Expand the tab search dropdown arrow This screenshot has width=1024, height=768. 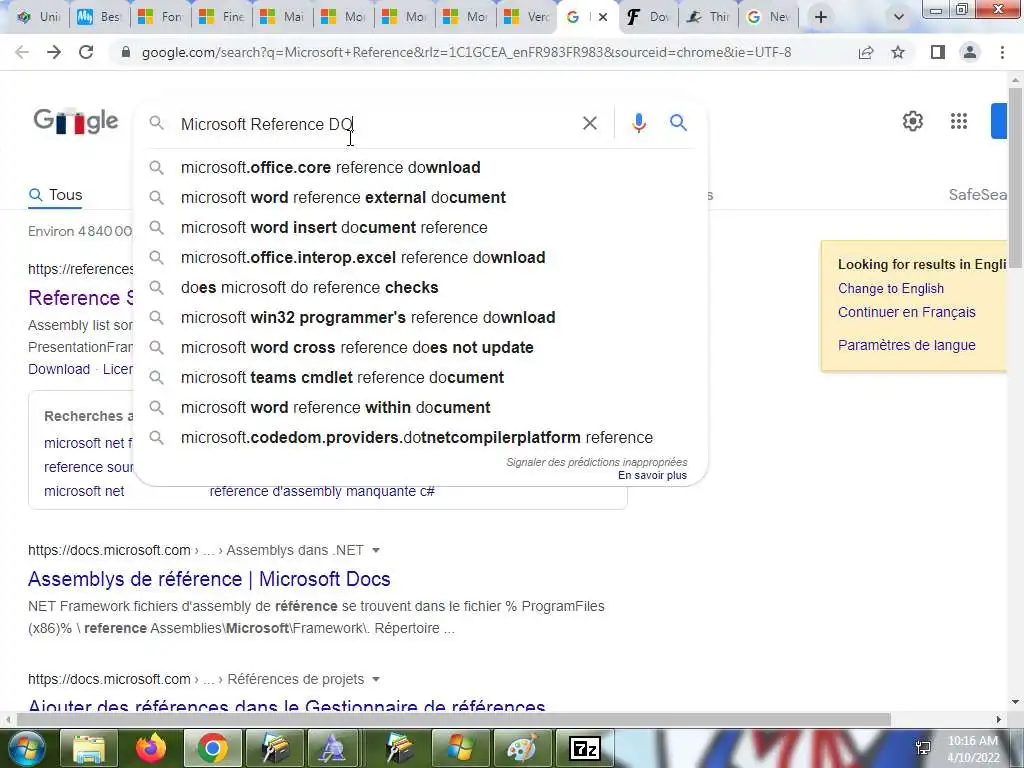click(899, 18)
